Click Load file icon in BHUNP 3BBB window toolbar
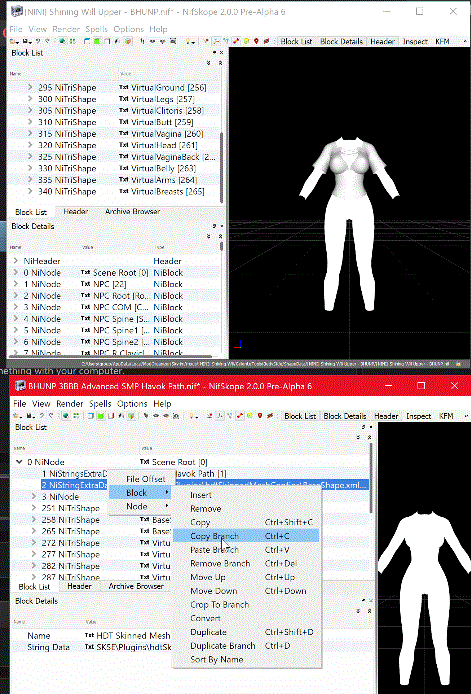 pyautogui.click(x=15, y=416)
